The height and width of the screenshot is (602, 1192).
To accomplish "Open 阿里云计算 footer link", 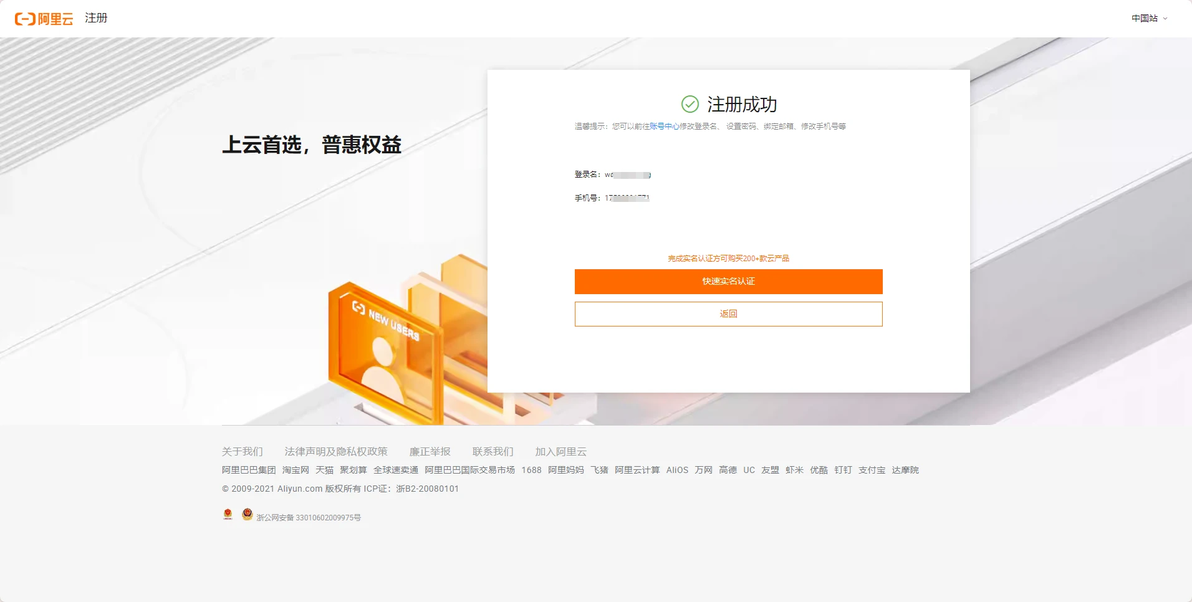I will pos(638,471).
